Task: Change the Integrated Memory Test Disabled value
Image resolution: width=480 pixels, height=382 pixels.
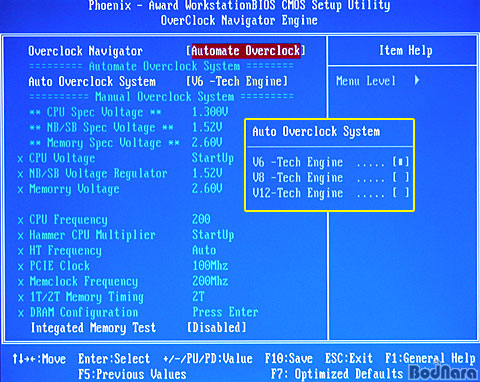Action: tap(217, 327)
